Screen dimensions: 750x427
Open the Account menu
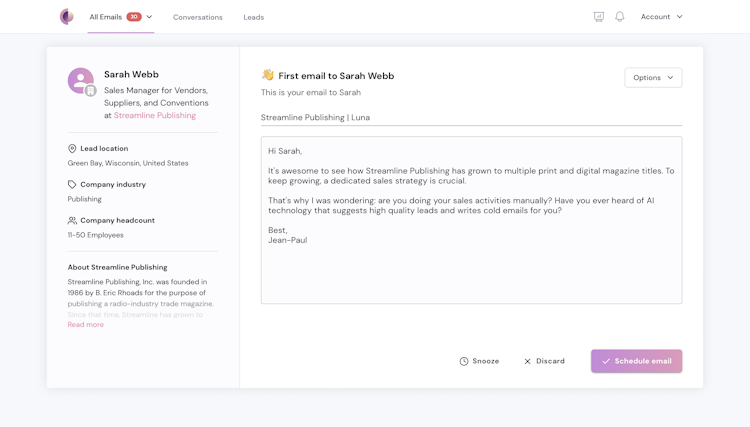click(x=662, y=17)
